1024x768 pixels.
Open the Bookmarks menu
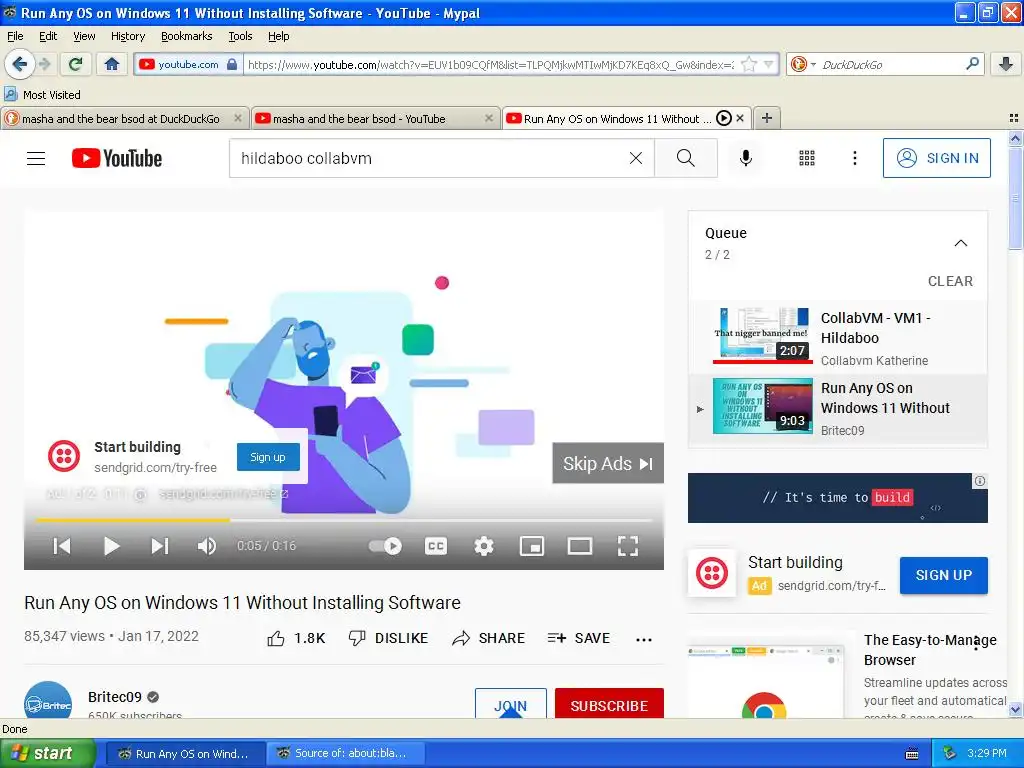tap(187, 36)
